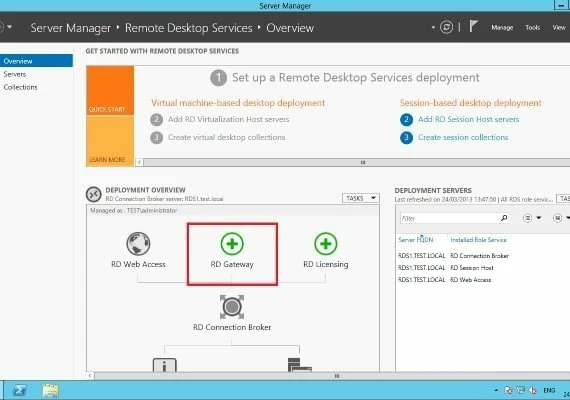Screen dimensions: 570x400
Task: Open the Deployment Overview TASKS dropdown
Action: 361,198
